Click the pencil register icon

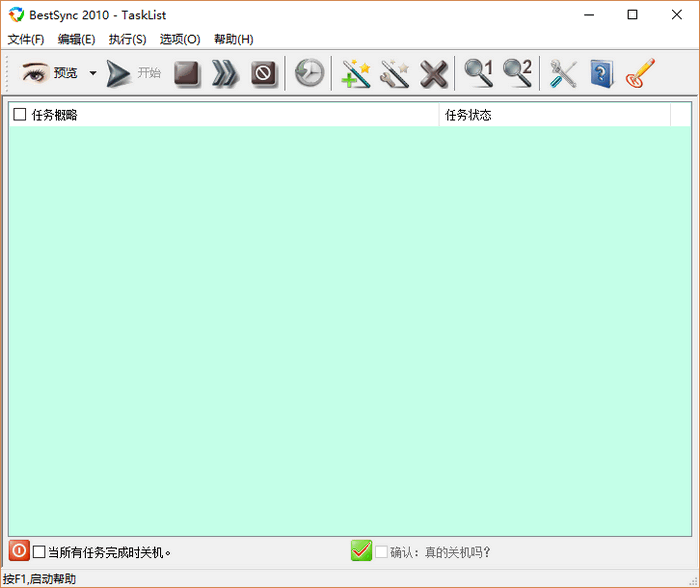point(640,73)
